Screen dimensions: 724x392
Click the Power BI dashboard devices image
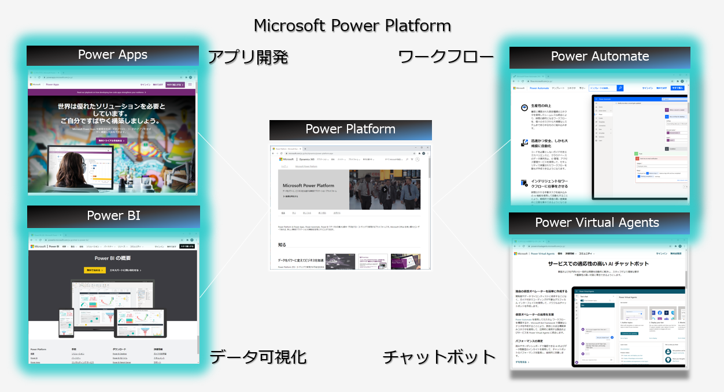(112, 308)
